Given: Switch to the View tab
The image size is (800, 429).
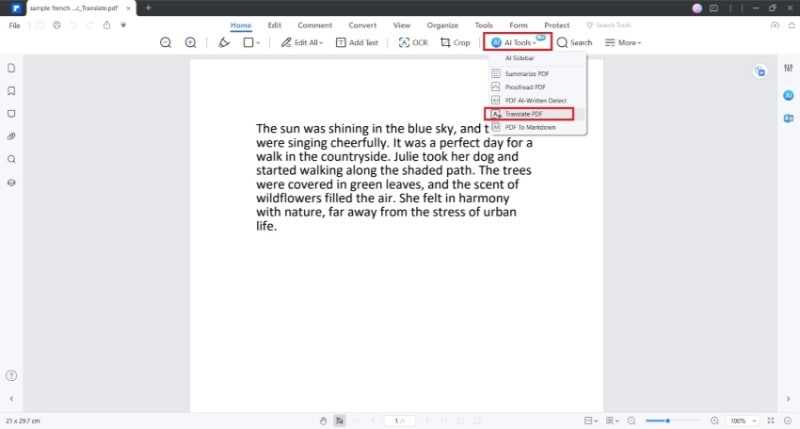Looking at the screenshot, I should pyautogui.click(x=402, y=25).
